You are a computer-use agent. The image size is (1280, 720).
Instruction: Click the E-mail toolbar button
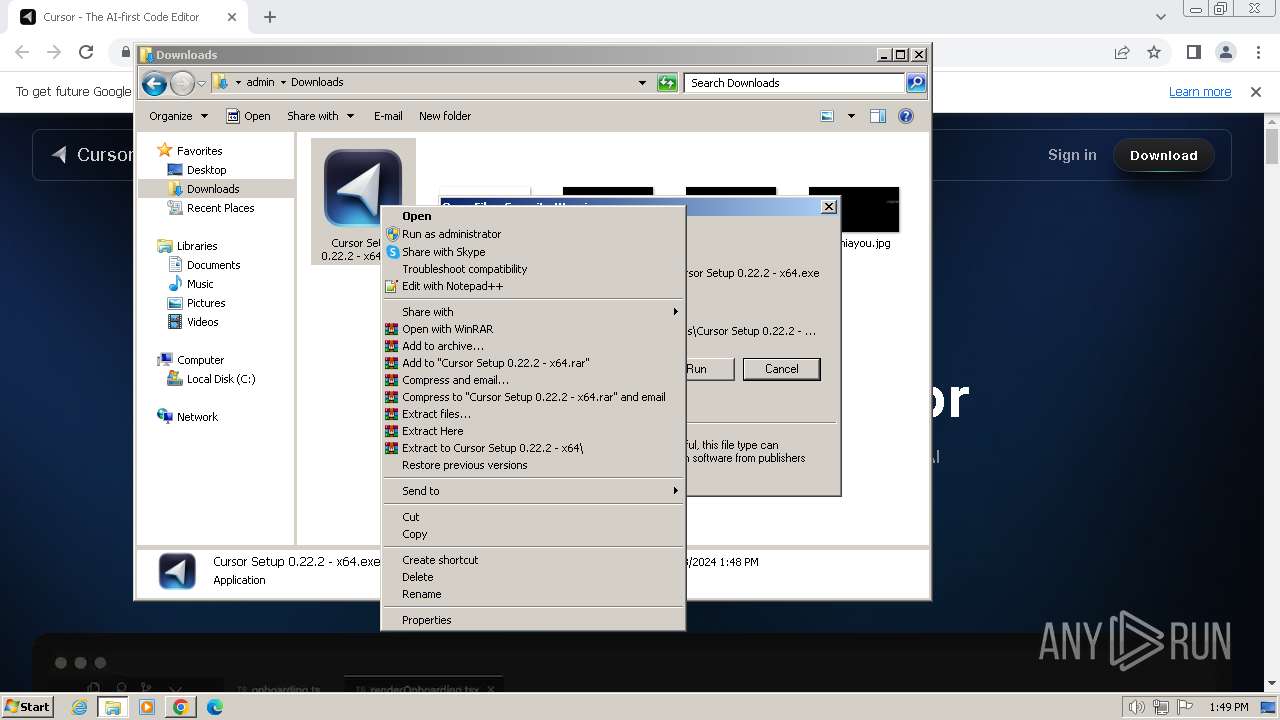click(x=388, y=116)
